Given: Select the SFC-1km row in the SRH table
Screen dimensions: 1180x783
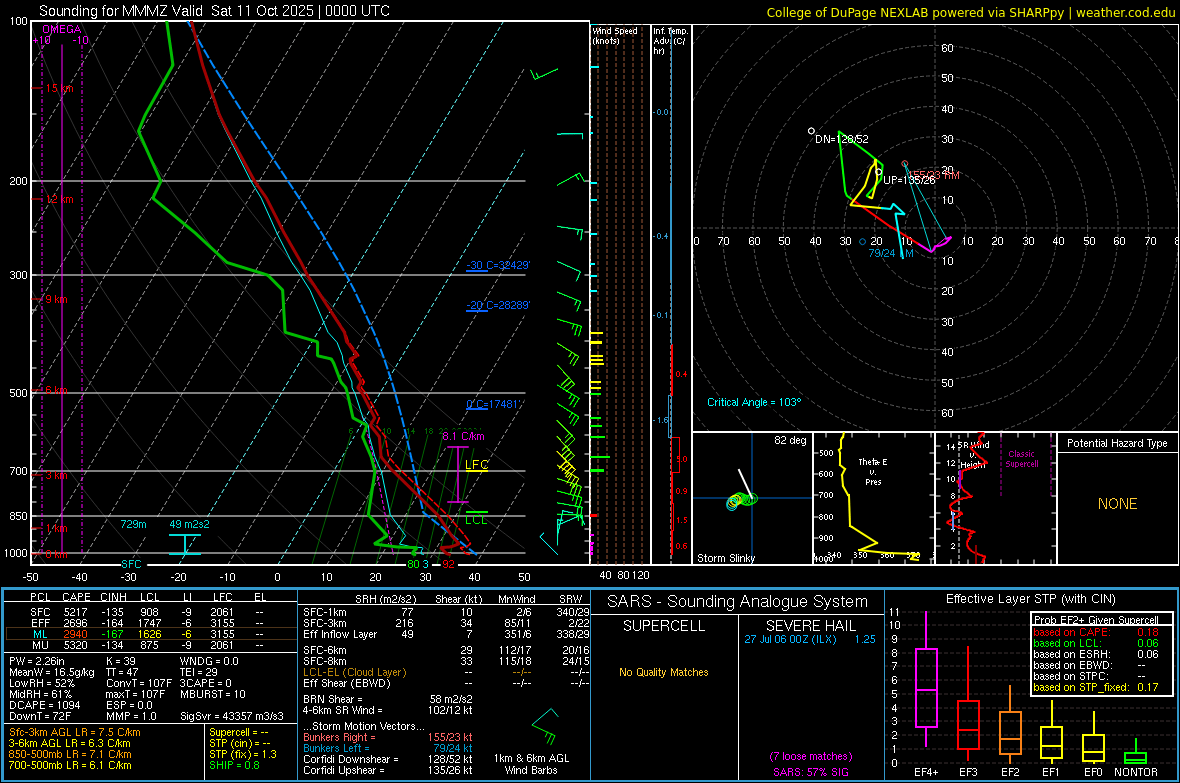Looking at the screenshot, I should tap(446, 612).
